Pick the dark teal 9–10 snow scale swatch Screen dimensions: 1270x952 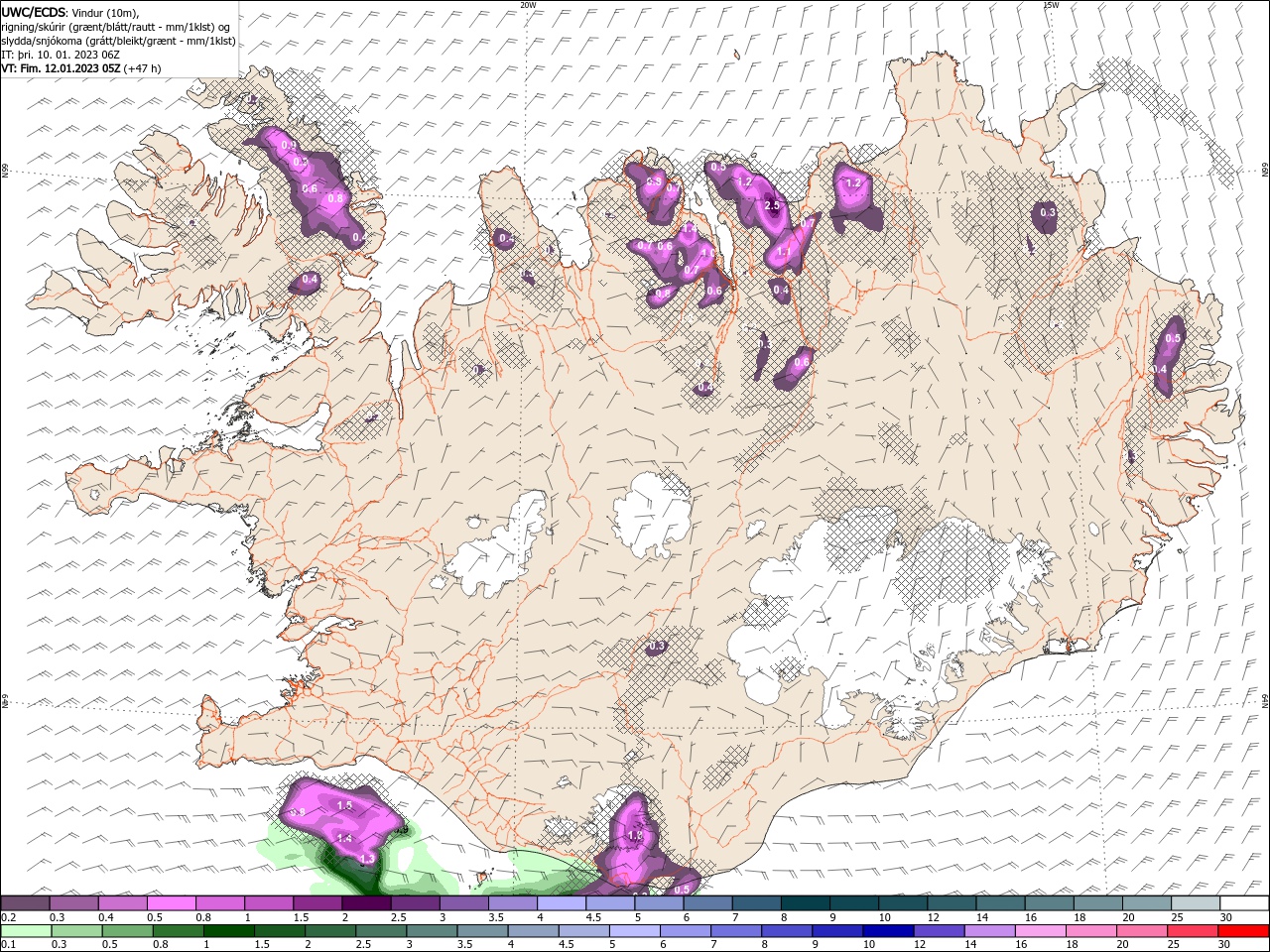coord(853,903)
